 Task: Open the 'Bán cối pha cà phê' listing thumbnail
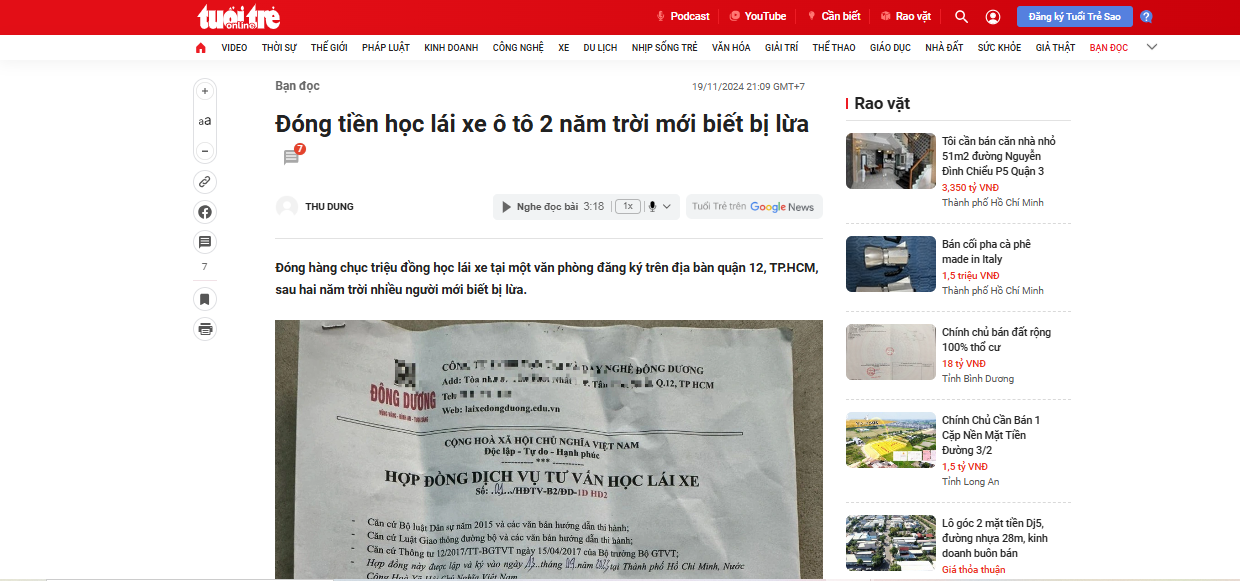(885, 264)
